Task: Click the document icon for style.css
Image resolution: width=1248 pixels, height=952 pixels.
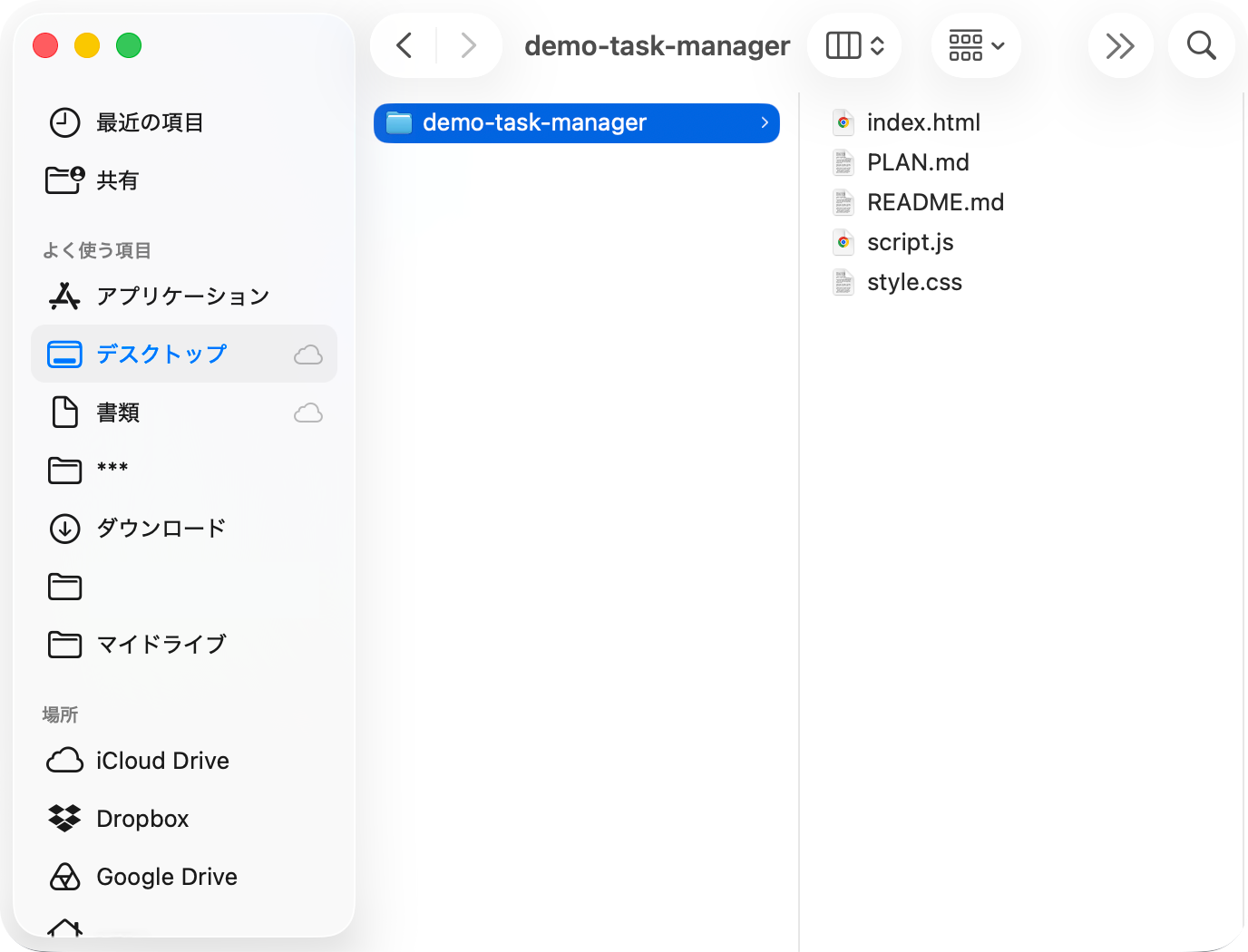Action: (843, 282)
